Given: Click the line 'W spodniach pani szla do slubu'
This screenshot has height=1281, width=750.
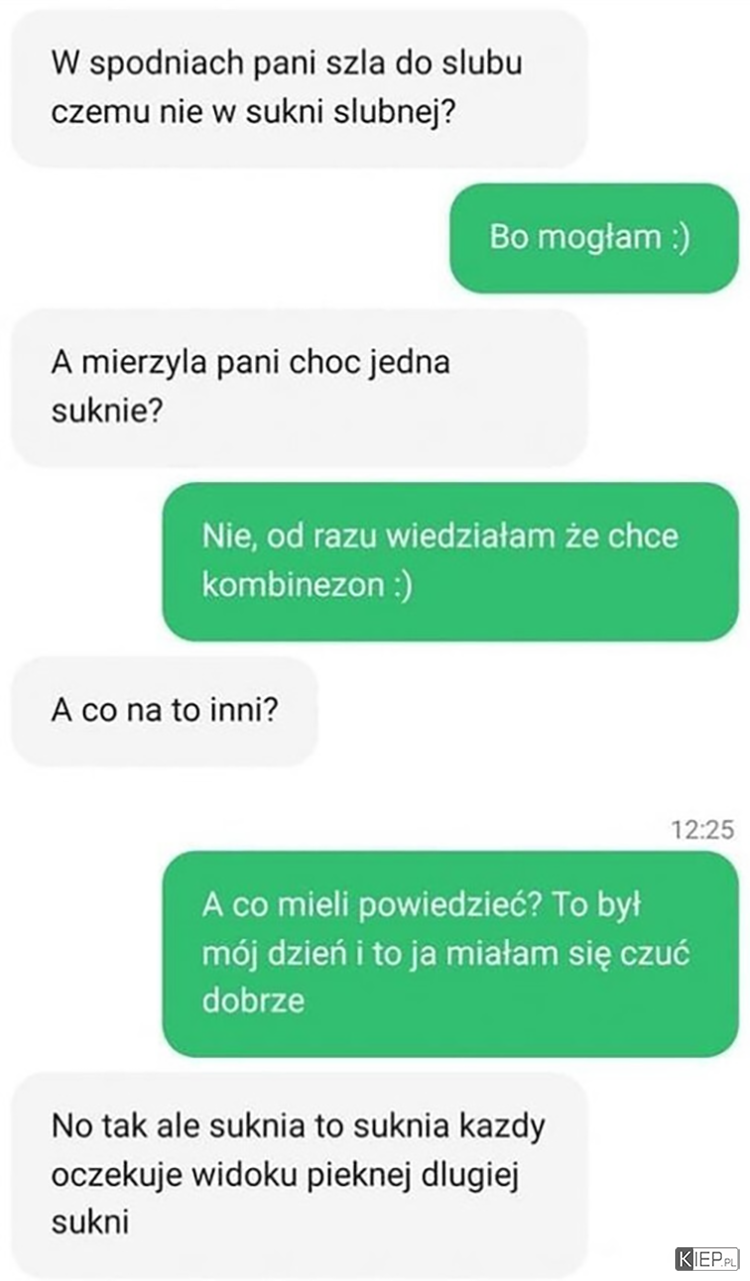Looking at the screenshot, I should [x=287, y=64].
